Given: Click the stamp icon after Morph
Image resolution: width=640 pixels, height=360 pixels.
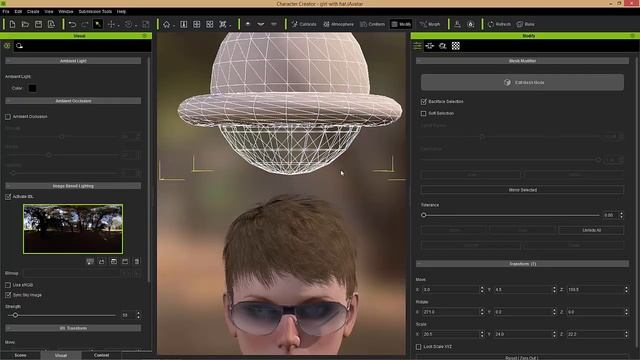Looking at the screenshot, I should tap(458, 24).
